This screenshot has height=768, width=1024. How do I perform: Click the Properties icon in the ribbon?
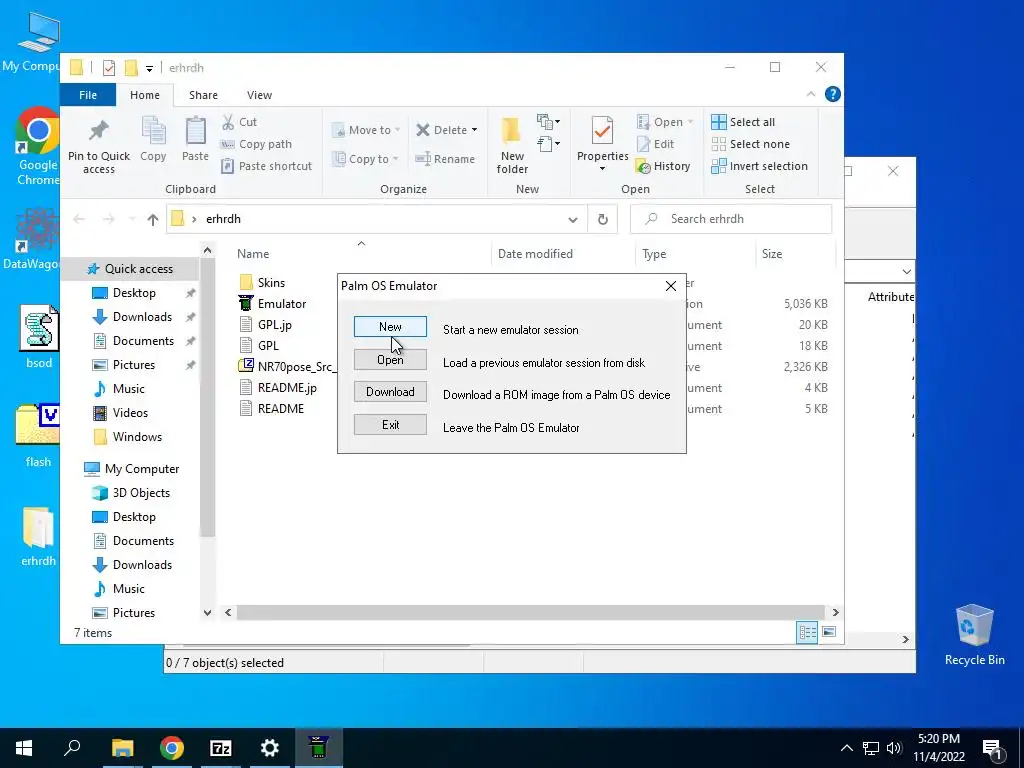tap(602, 131)
